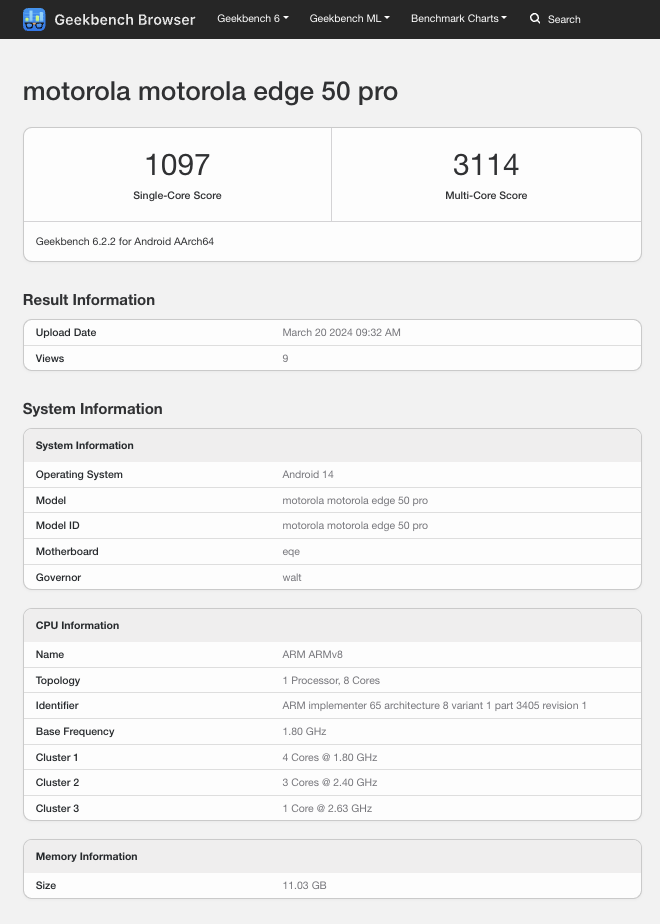Click the Multi-Core Score label
This screenshot has height=924, width=660.
486,196
